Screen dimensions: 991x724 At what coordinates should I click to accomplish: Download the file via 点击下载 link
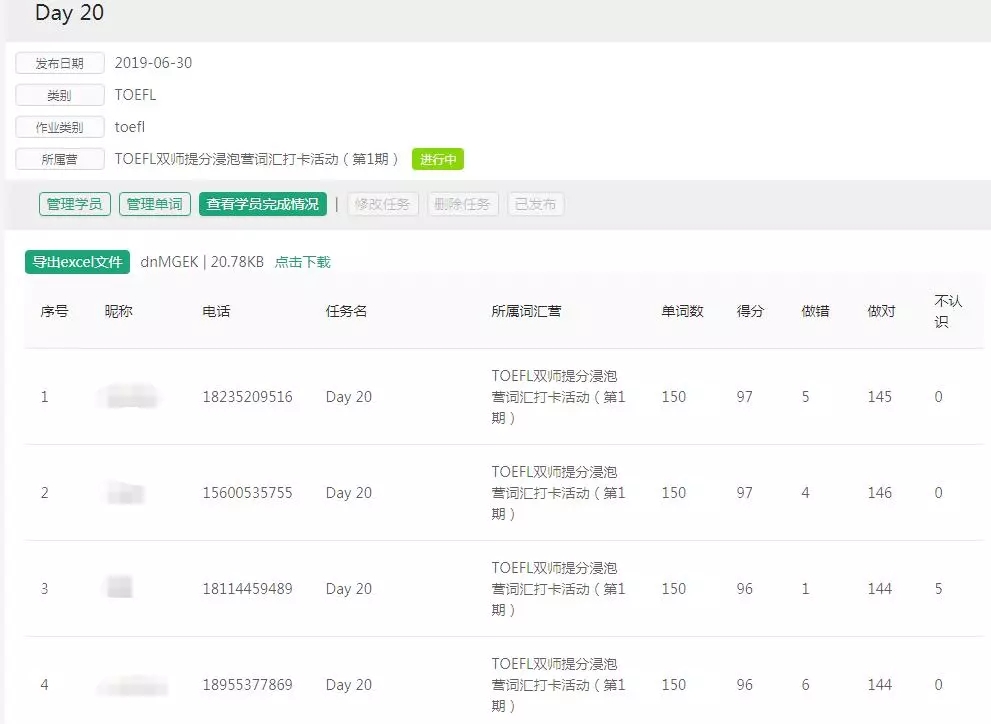(303, 262)
